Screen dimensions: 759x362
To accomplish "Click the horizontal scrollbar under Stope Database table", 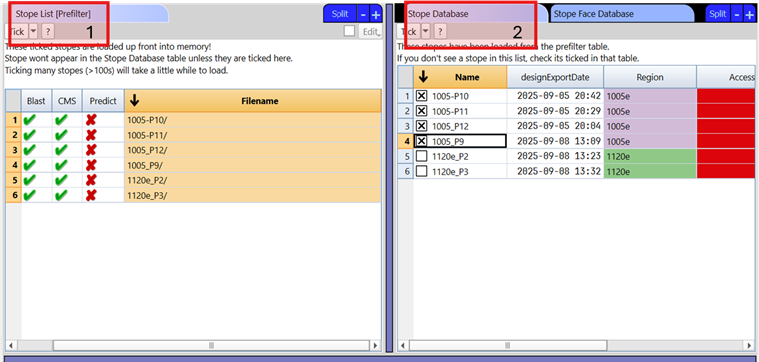I will [508, 346].
